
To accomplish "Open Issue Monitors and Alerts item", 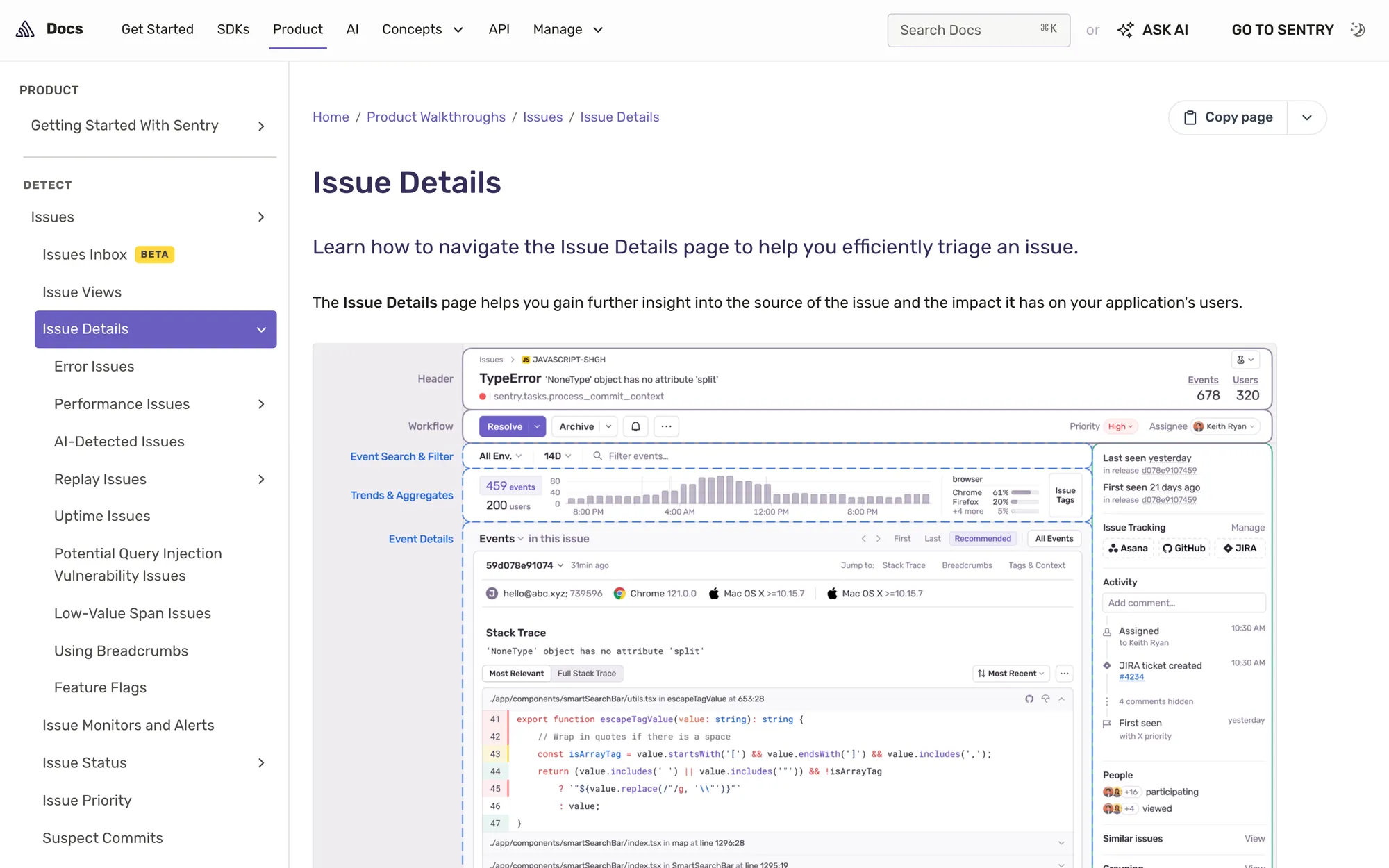I will (x=128, y=725).
